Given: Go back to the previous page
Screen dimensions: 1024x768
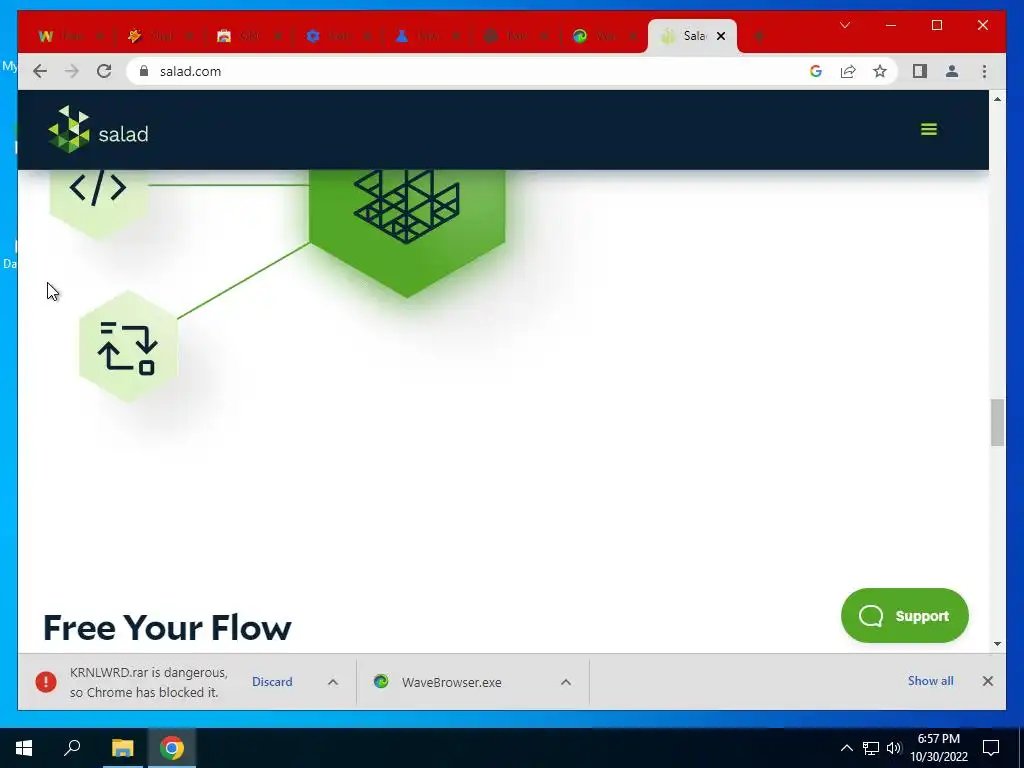Looking at the screenshot, I should click(40, 71).
